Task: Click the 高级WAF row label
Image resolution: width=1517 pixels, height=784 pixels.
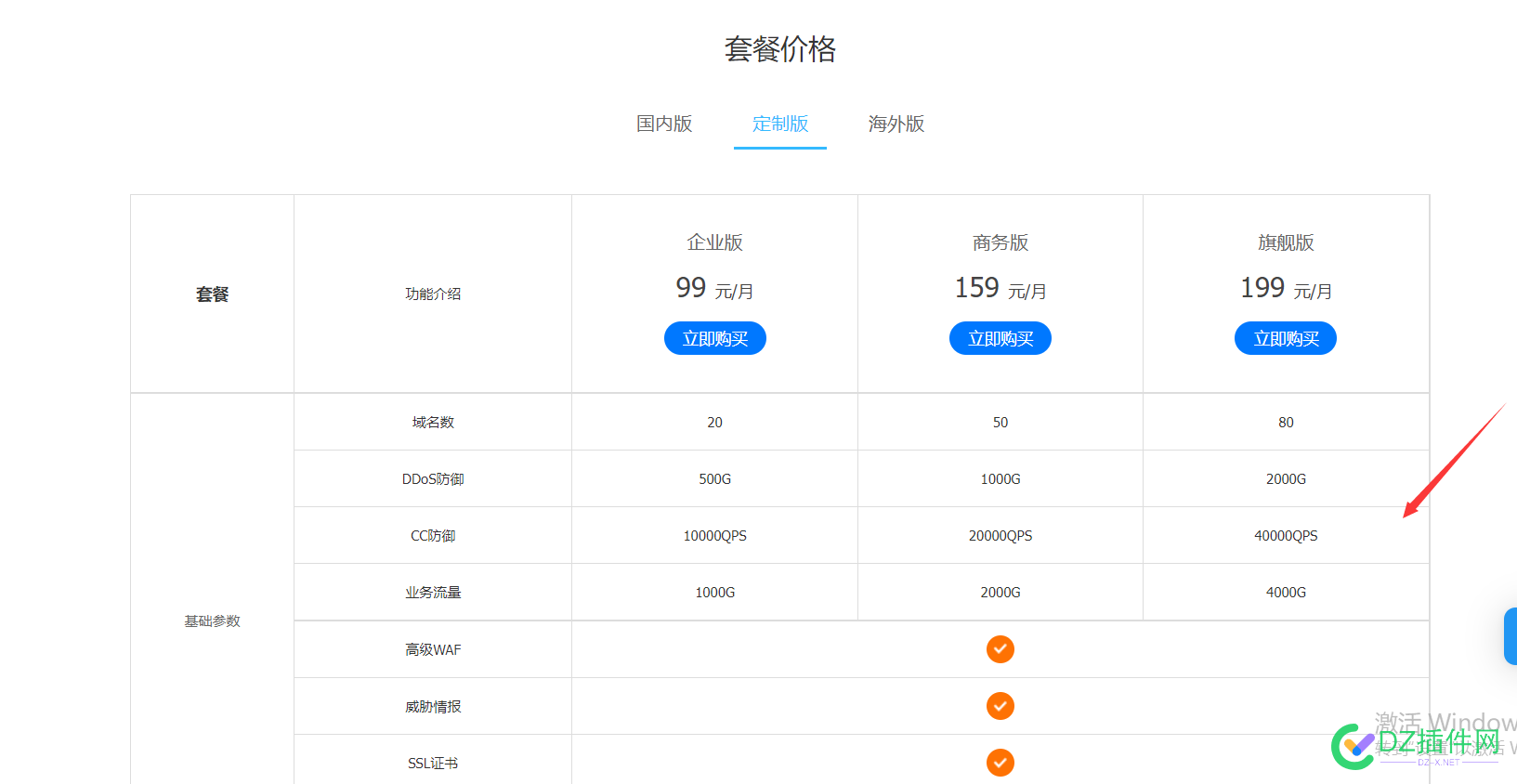Action: tap(433, 649)
